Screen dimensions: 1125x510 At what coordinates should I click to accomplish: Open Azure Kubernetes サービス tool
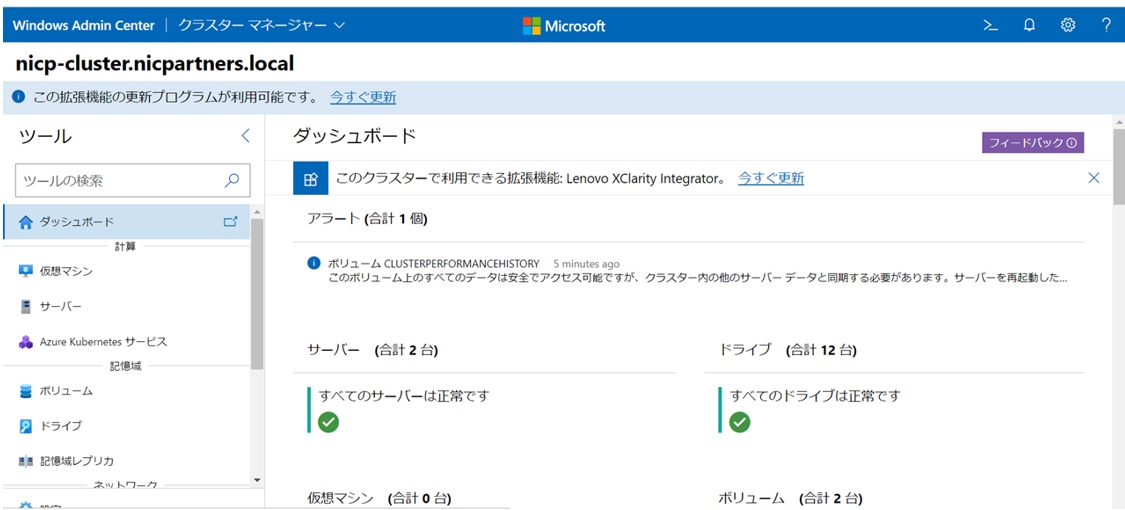tap(103, 342)
